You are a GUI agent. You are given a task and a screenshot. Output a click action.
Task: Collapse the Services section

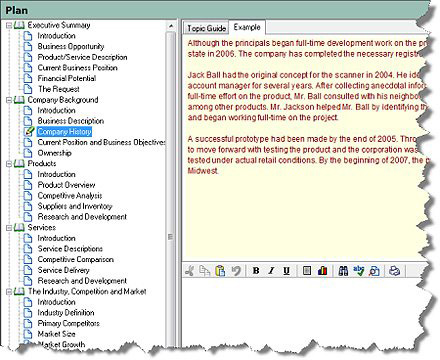click(9, 228)
